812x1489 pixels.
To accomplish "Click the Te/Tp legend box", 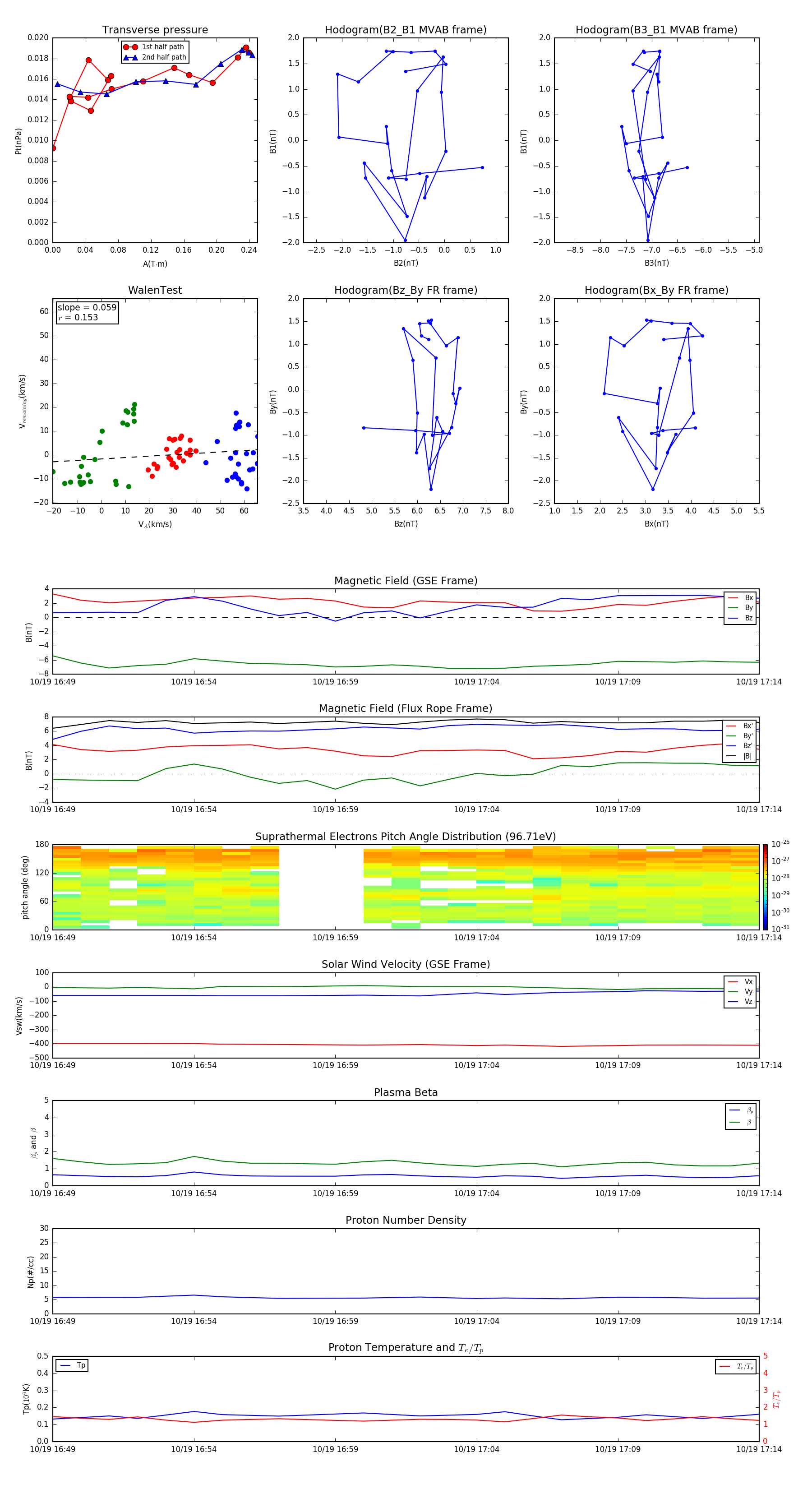I will (736, 1366).
